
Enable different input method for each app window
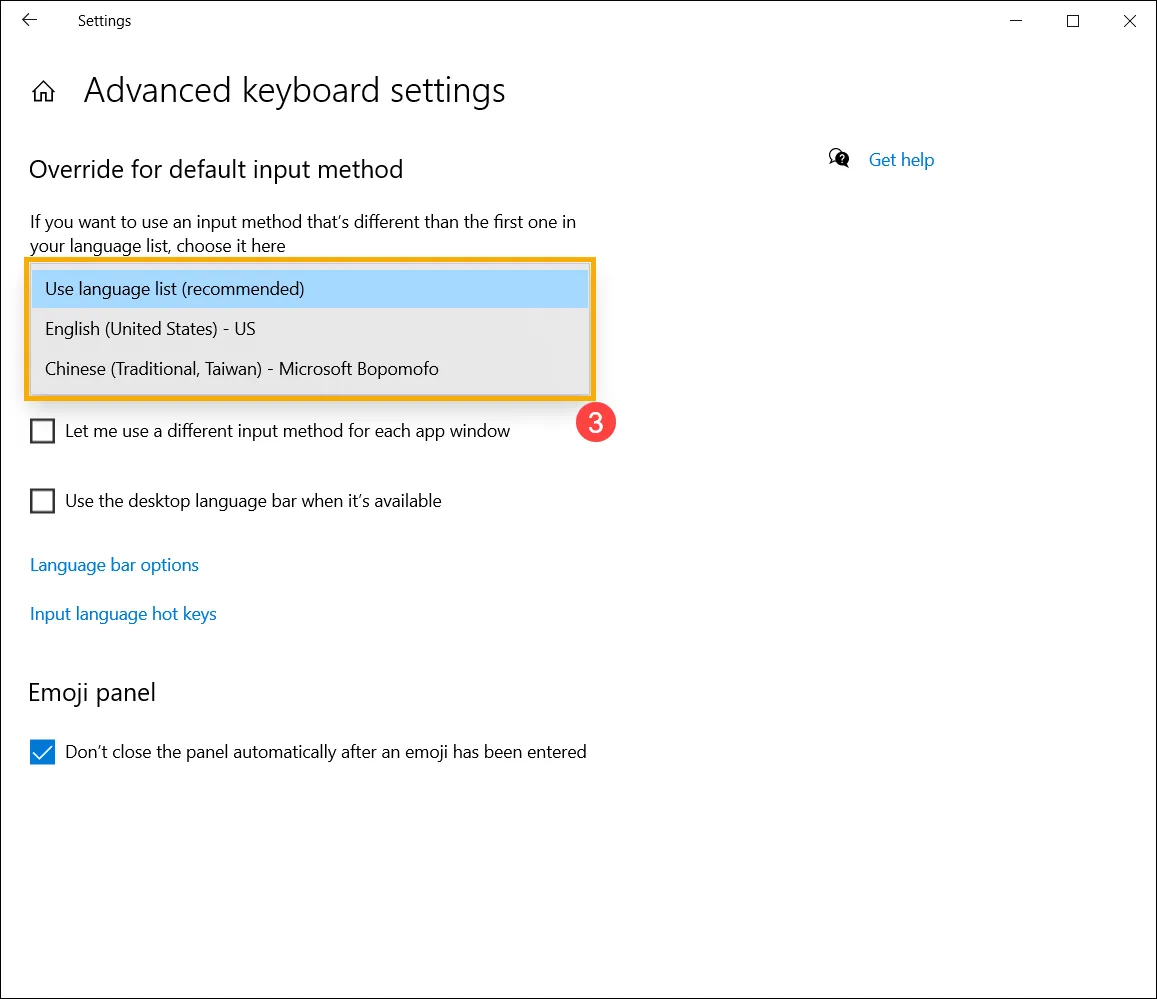(41, 430)
